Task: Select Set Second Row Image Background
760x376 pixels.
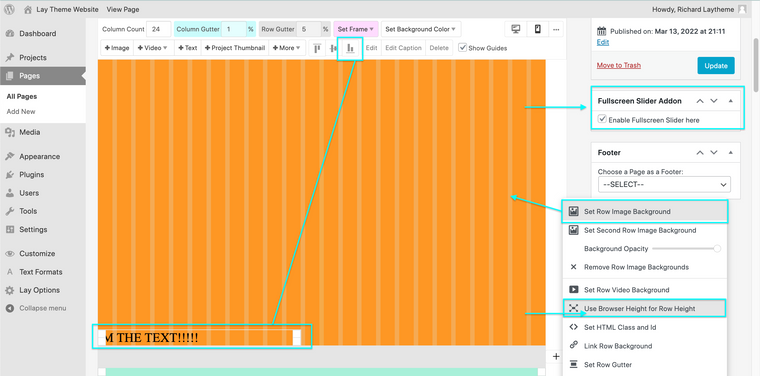Action: (x=645, y=230)
